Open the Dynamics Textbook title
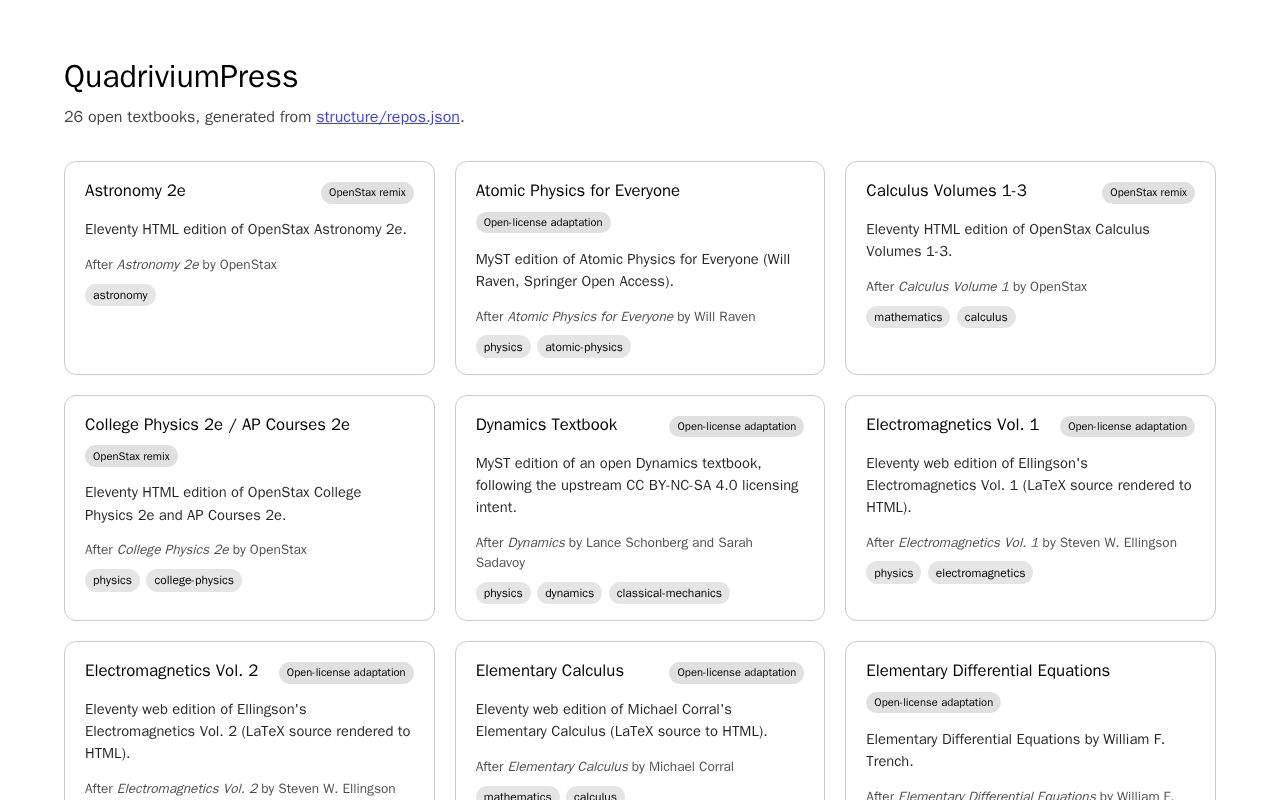This screenshot has width=1280, height=800. (546, 425)
